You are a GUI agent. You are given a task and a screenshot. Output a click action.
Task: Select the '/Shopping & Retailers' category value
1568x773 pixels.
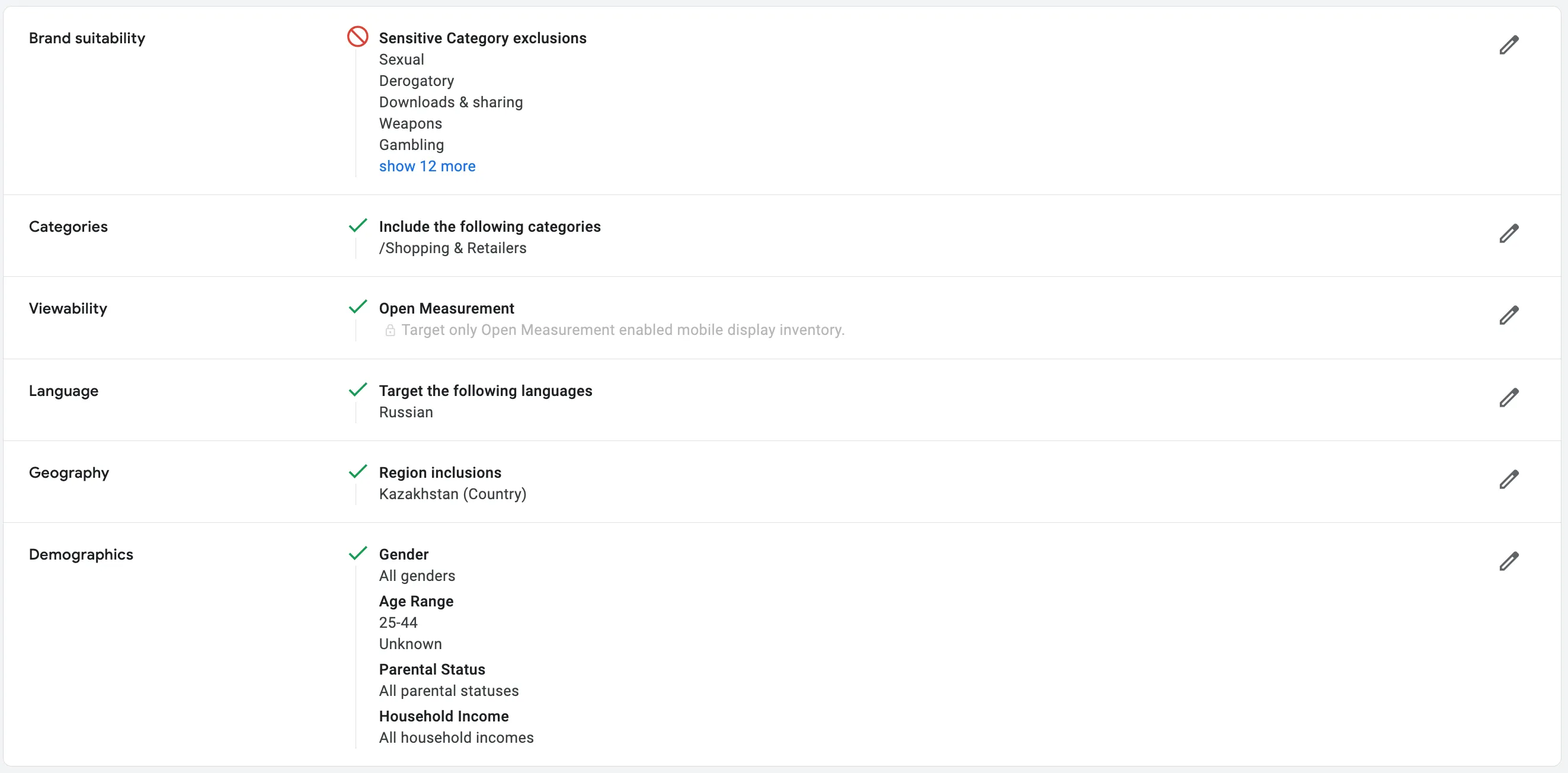(x=453, y=248)
